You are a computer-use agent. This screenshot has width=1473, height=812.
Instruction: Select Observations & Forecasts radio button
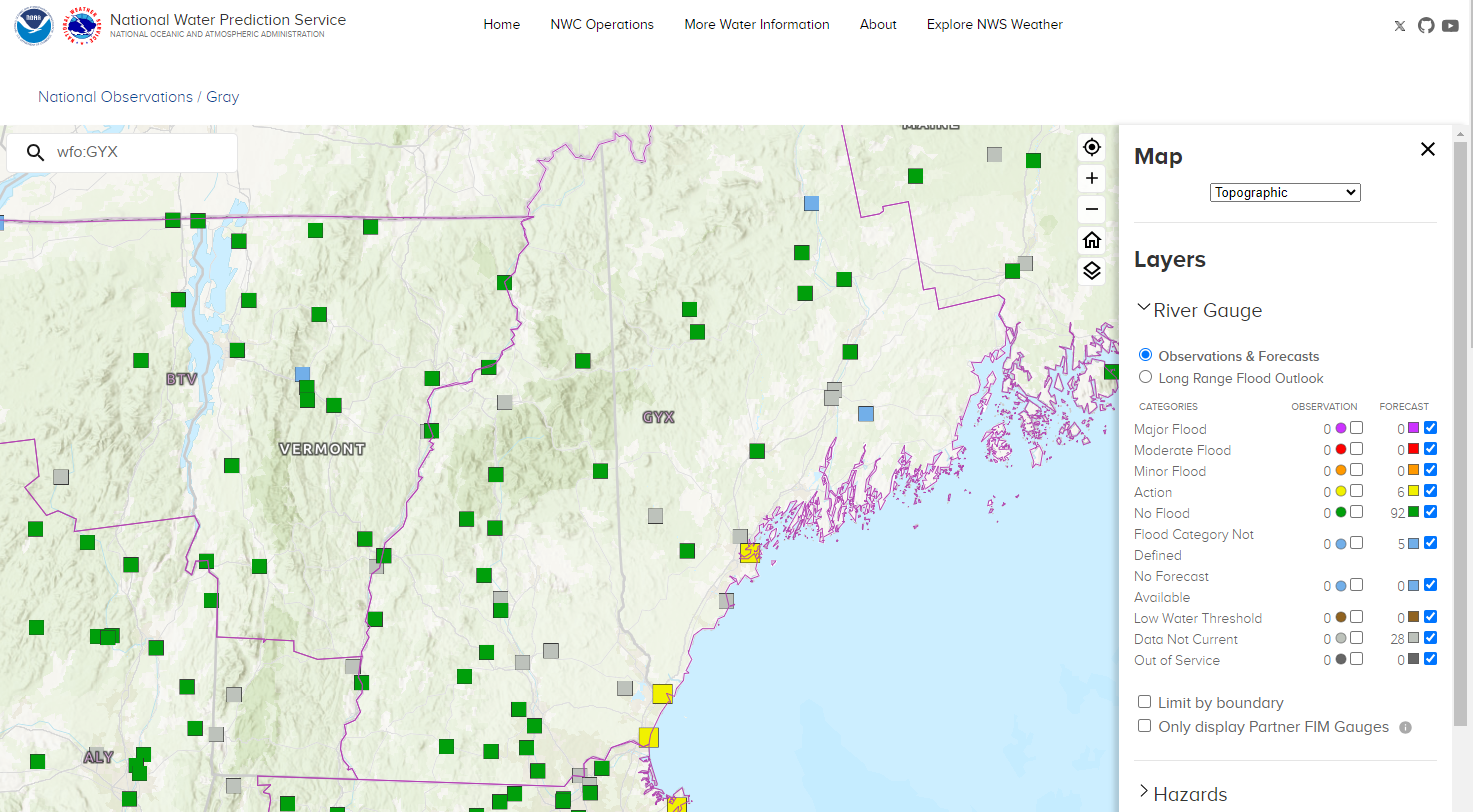click(1145, 355)
